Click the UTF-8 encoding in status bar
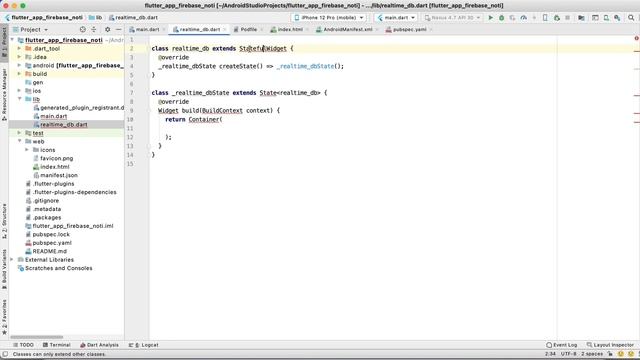 point(569,354)
